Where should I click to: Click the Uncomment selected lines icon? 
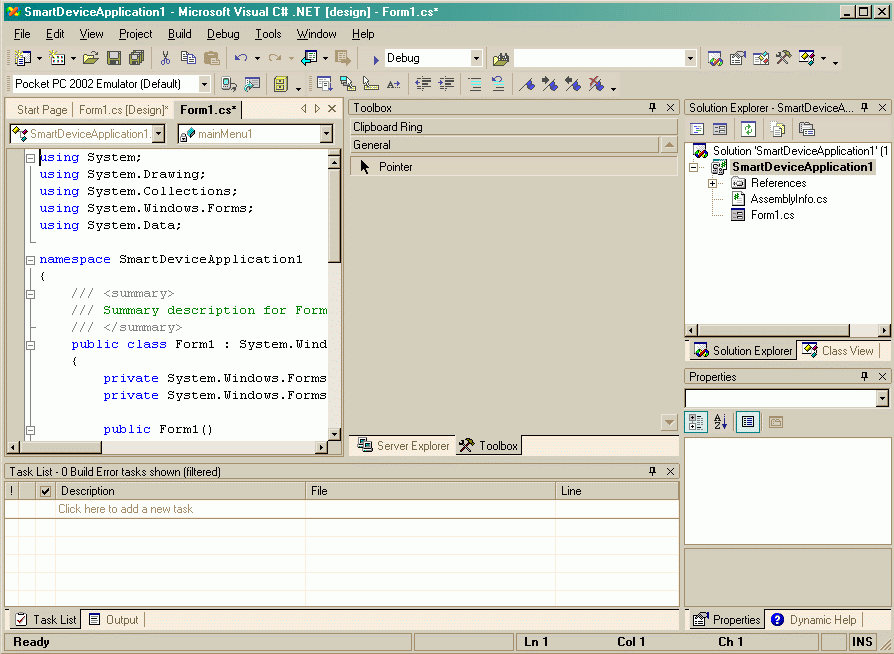(498, 84)
